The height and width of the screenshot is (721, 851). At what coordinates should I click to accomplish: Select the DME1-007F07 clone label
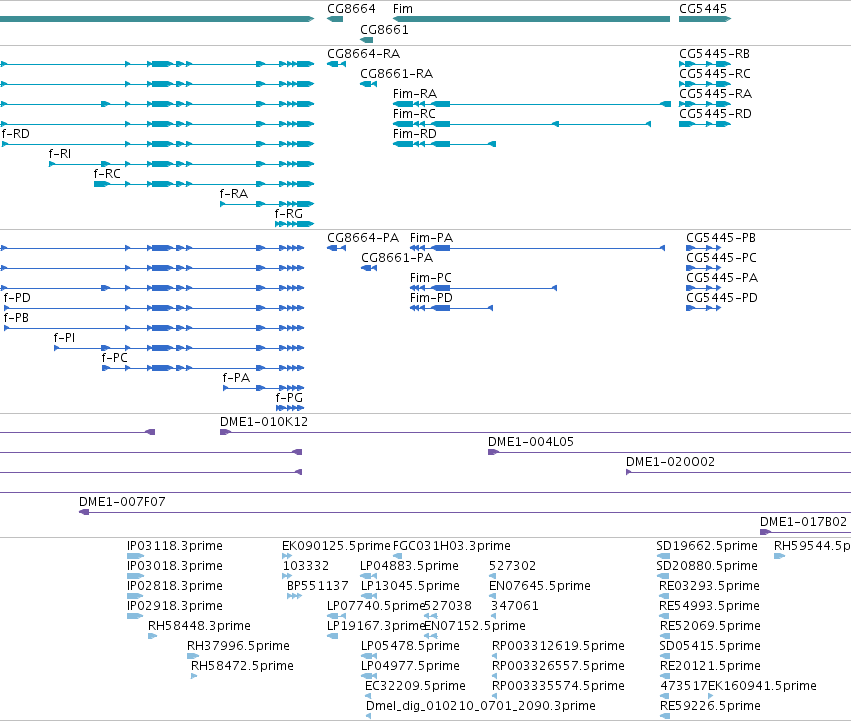click(122, 502)
